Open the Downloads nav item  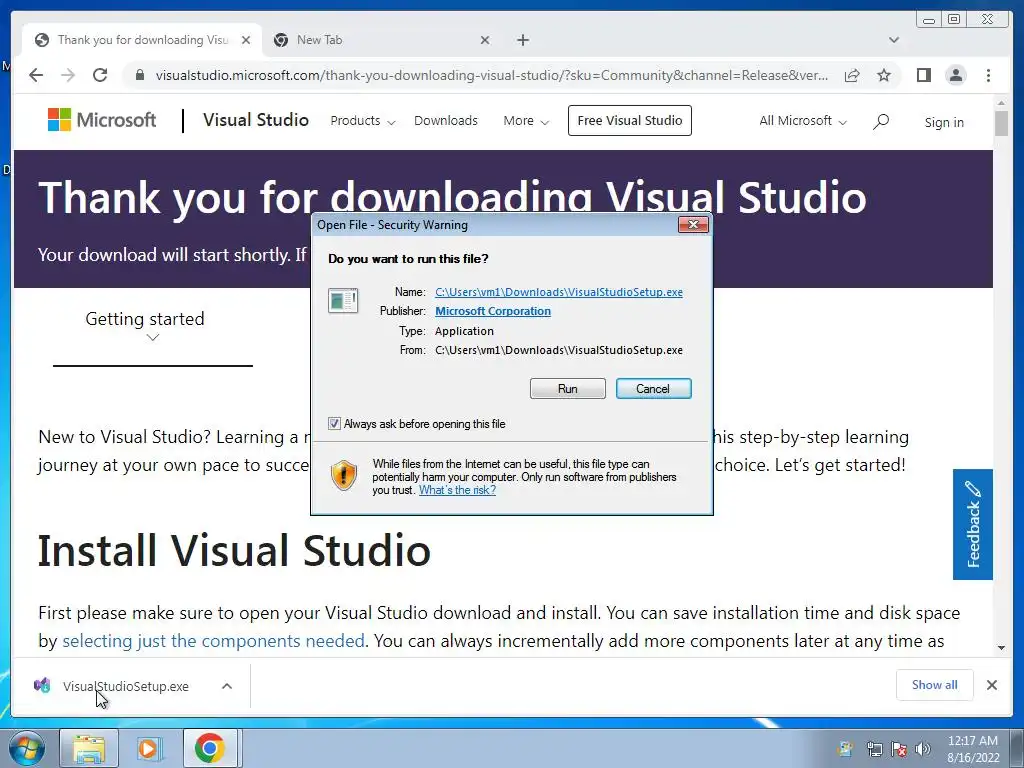(445, 121)
